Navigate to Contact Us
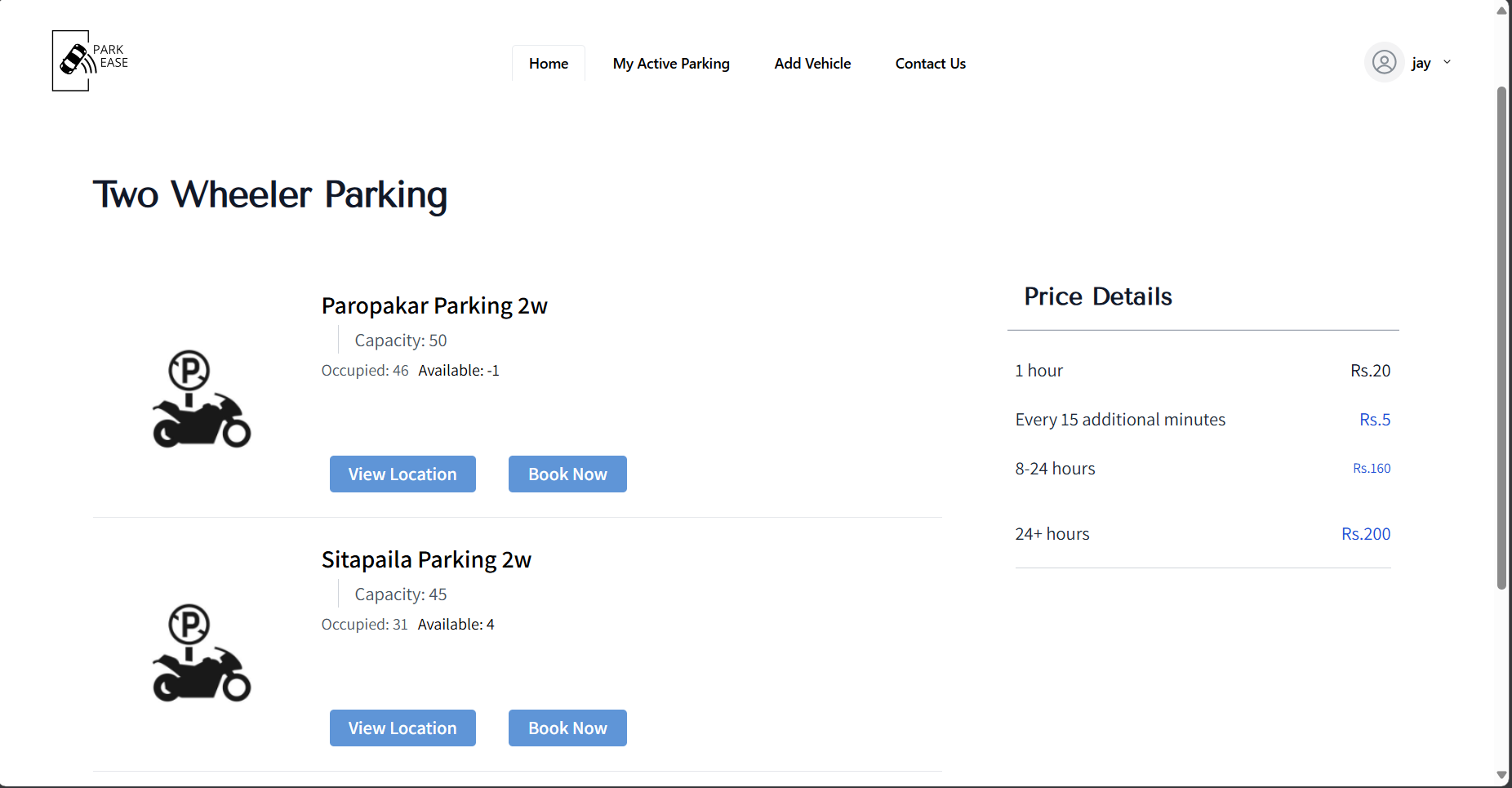 (x=930, y=64)
